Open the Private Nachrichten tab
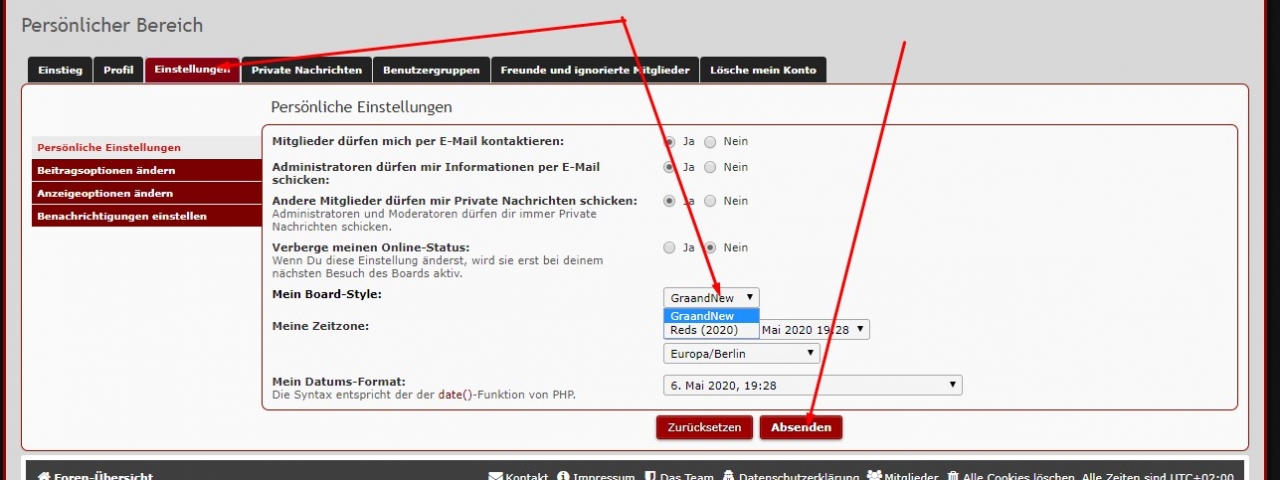Image resolution: width=1280 pixels, height=480 pixels. click(x=307, y=70)
